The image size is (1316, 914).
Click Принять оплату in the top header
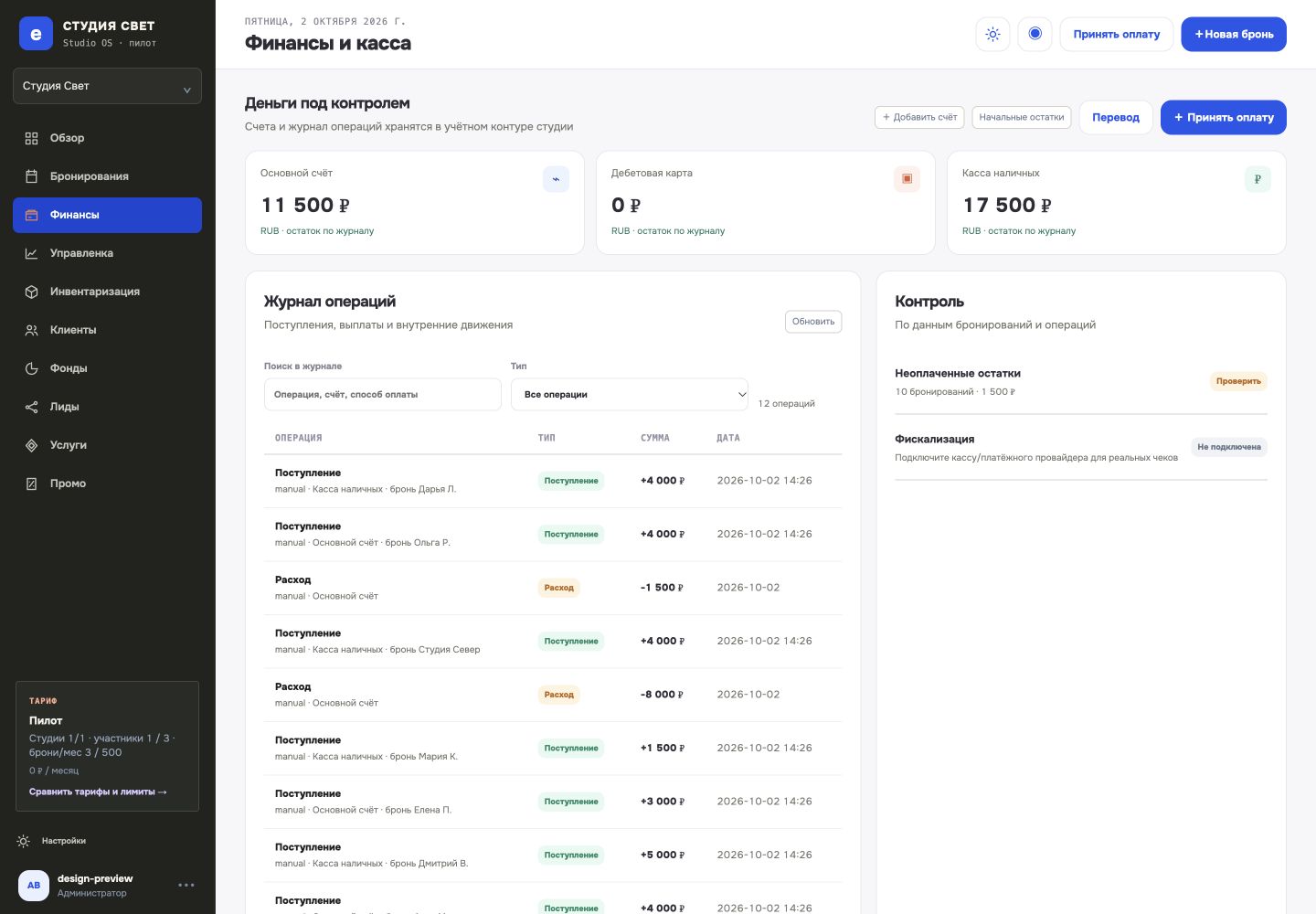1116,35
